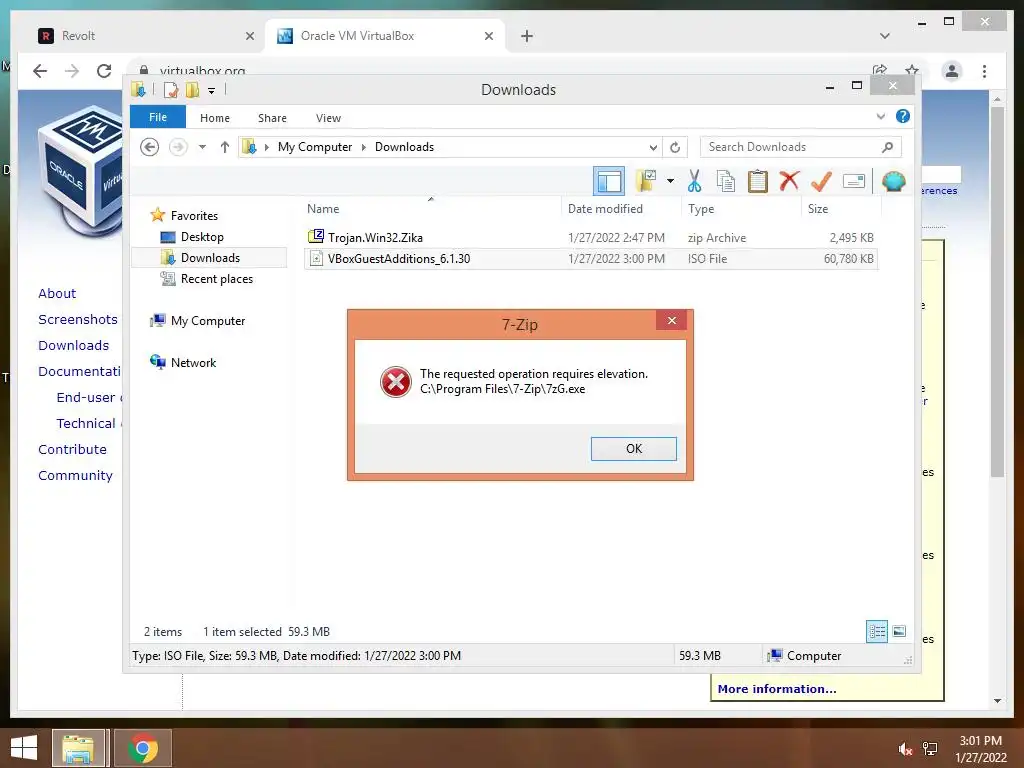Image resolution: width=1024 pixels, height=768 pixels.
Task: Click OK in the 7-Zip error dialog
Action: point(633,449)
